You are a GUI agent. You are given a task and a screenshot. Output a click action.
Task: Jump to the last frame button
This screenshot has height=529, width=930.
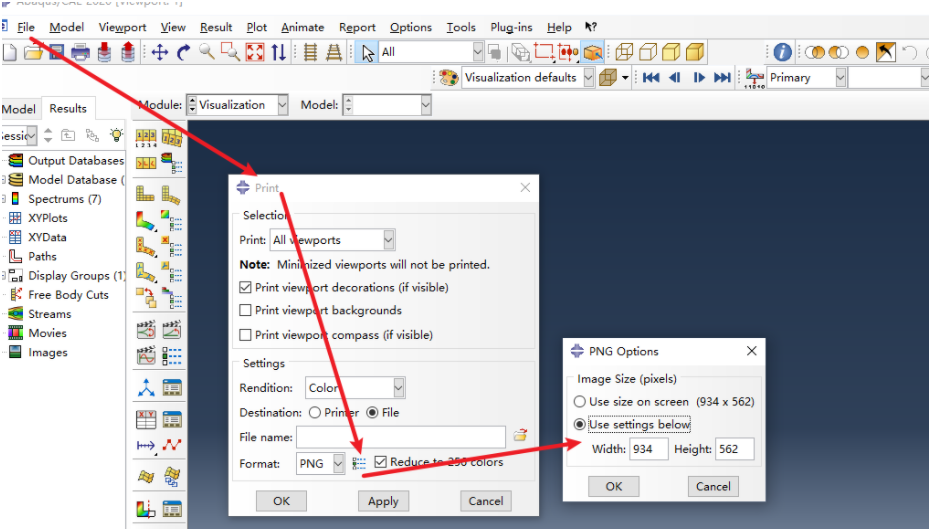point(722,77)
